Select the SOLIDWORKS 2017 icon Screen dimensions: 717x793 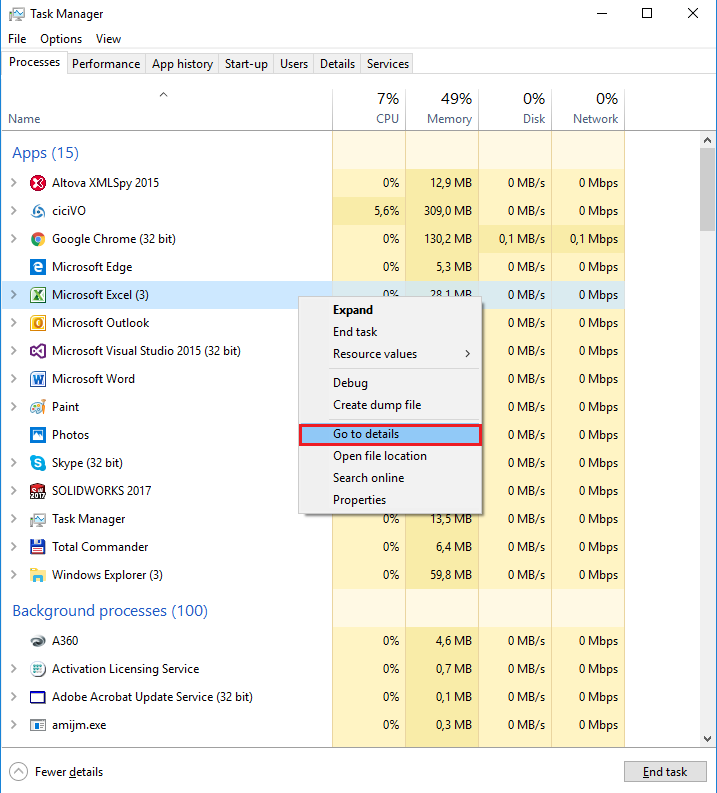tap(38, 491)
